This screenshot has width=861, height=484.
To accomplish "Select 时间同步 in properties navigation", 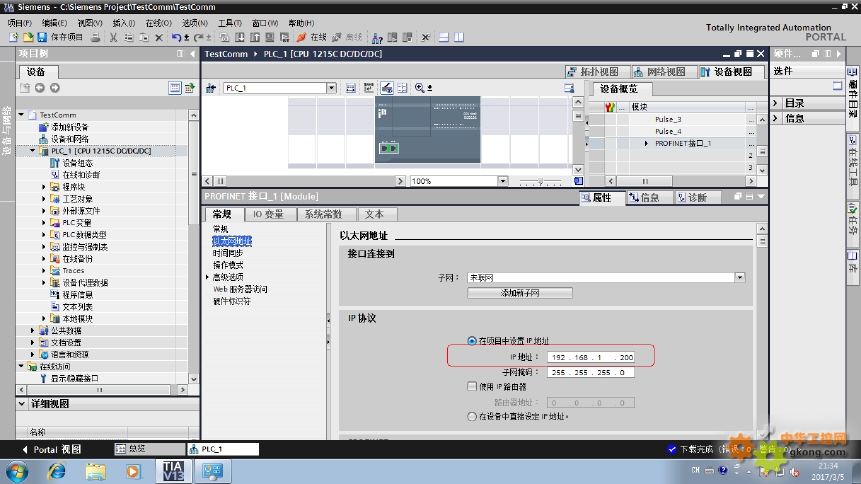I will [228, 253].
